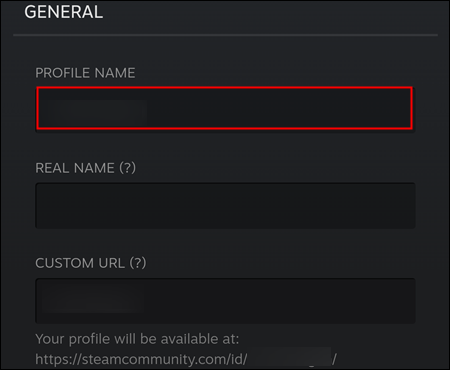Open the Real Name (?) help tooltip
450x370 pixels.
[128, 167]
